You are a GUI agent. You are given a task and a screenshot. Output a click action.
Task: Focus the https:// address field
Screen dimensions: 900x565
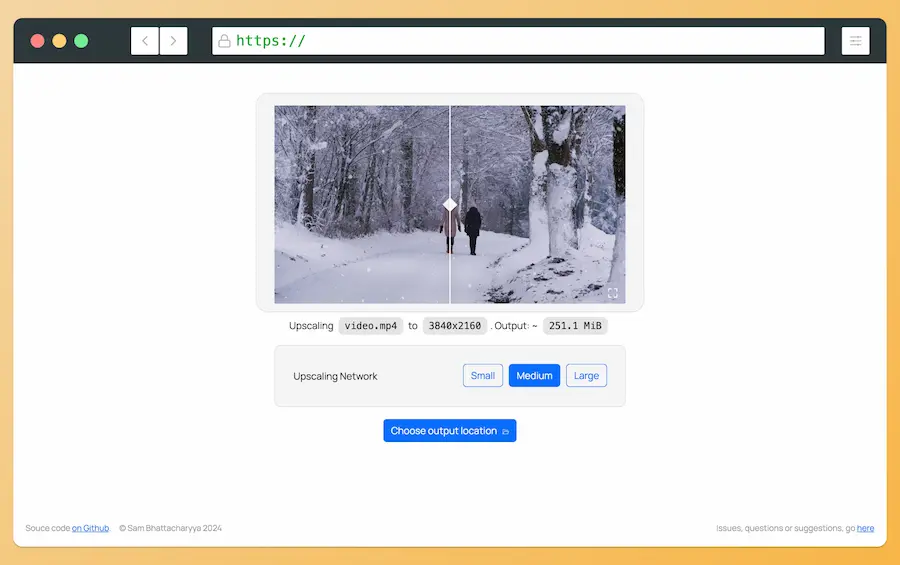point(520,41)
